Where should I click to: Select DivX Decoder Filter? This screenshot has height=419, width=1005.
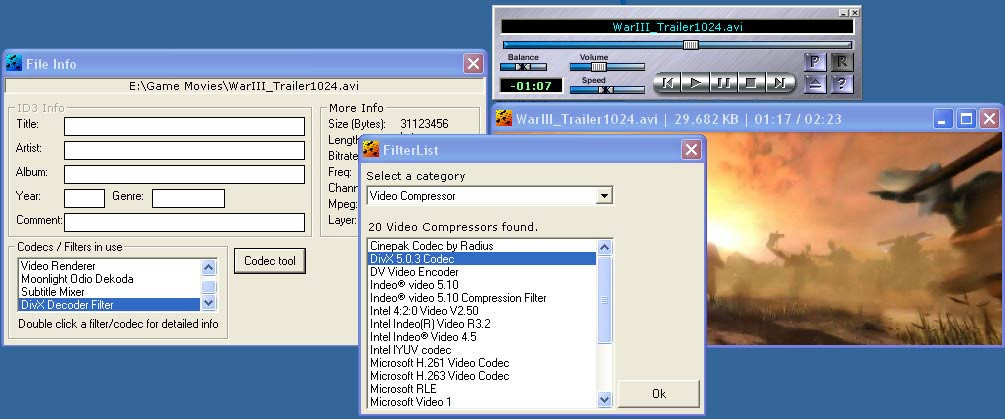pos(110,304)
